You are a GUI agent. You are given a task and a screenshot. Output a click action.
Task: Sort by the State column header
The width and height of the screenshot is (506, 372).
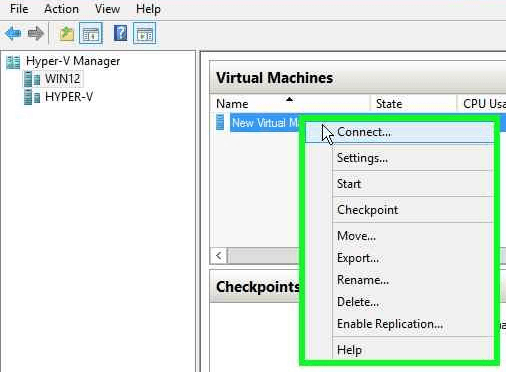(x=413, y=104)
